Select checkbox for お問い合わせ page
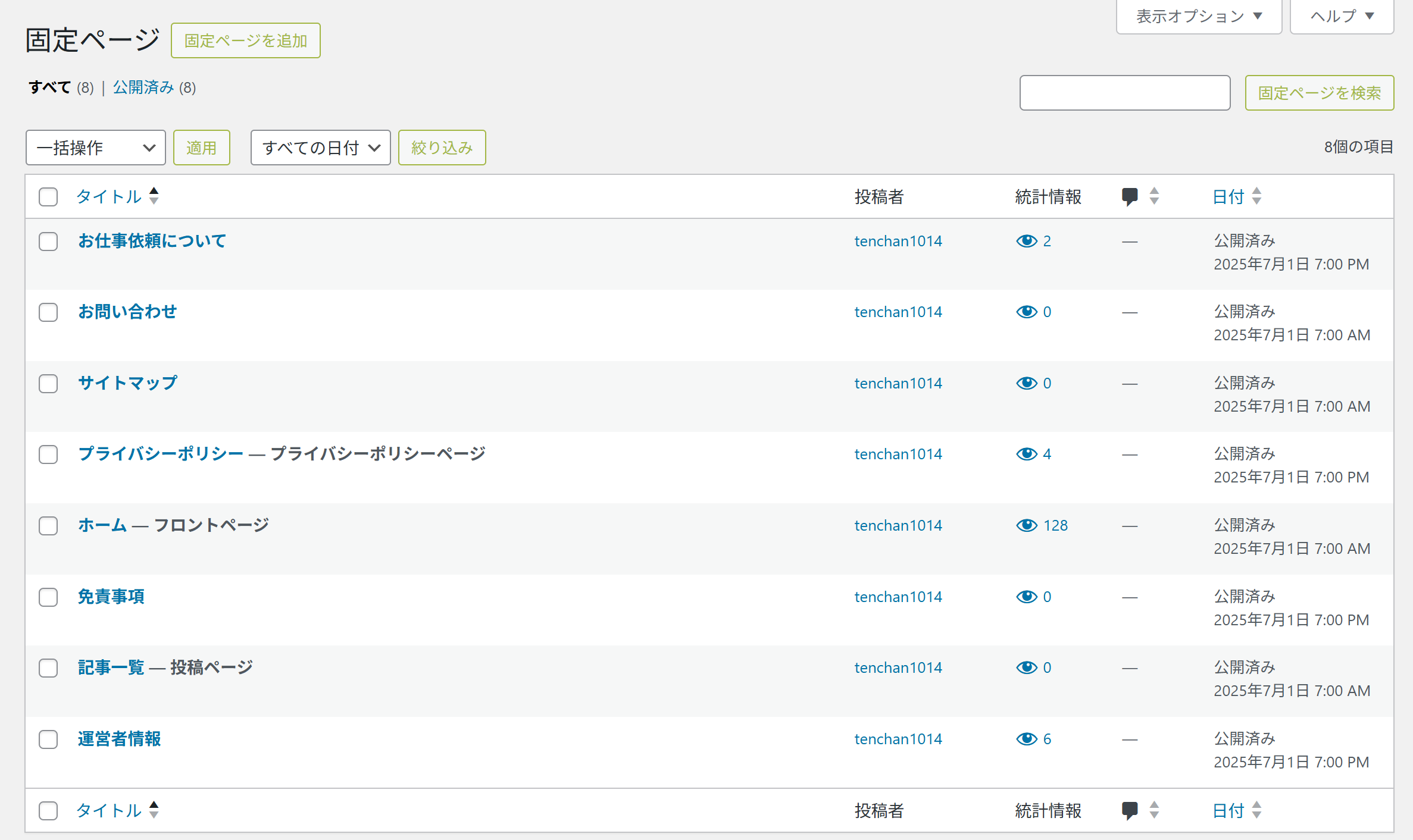The height and width of the screenshot is (840, 1413). pyautogui.click(x=48, y=312)
